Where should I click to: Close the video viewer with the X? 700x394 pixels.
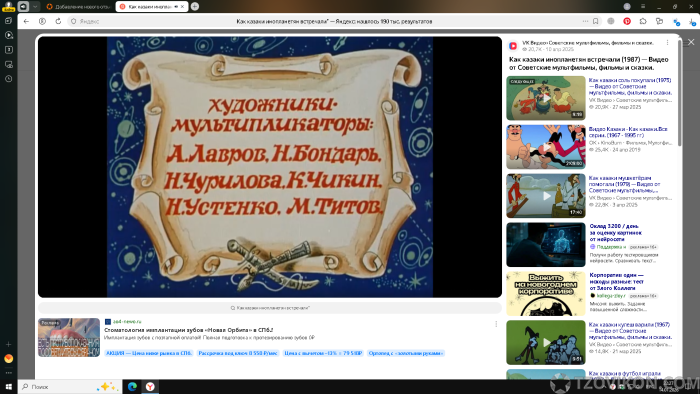(x=691, y=42)
